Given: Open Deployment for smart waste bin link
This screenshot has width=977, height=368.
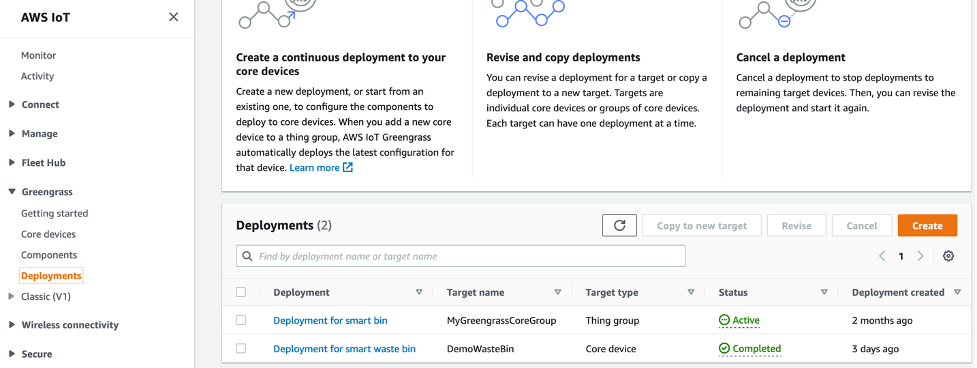Looking at the screenshot, I should tap(345, 348).
